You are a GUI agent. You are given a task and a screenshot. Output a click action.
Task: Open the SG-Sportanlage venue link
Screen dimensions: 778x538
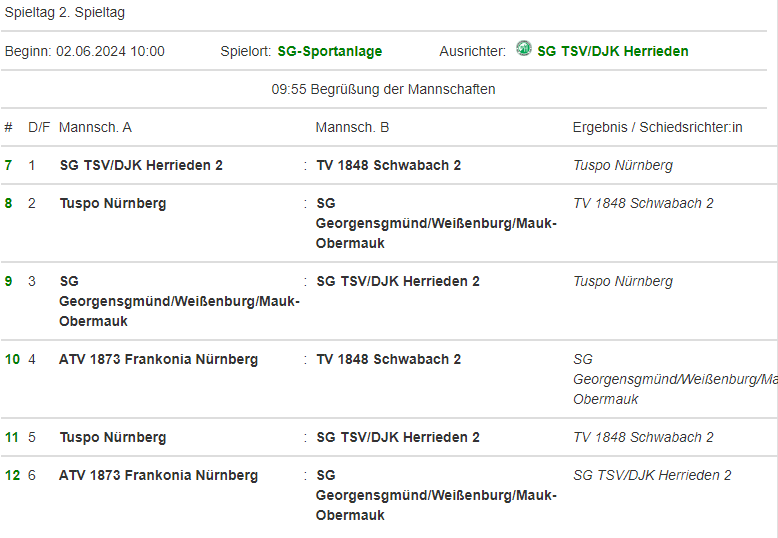[x=329, y=51]
